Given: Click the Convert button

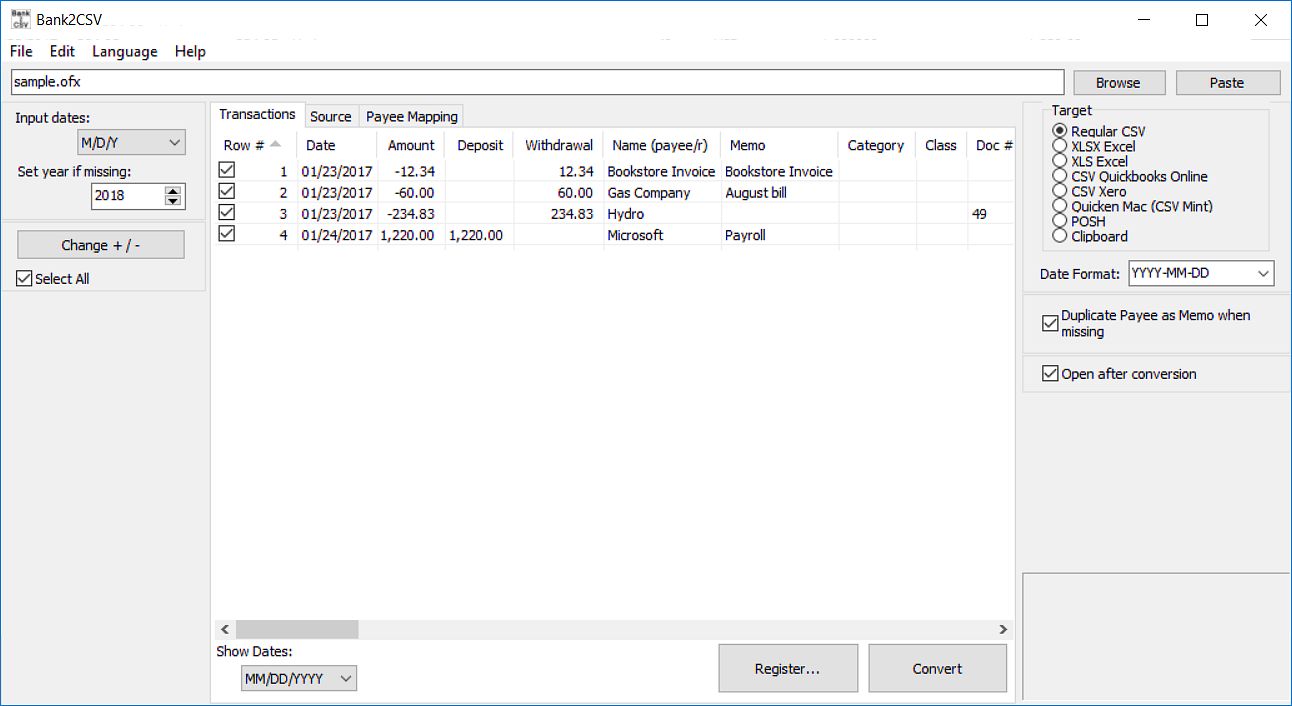Looking at the screenshot, I should [x=937, y=669].
